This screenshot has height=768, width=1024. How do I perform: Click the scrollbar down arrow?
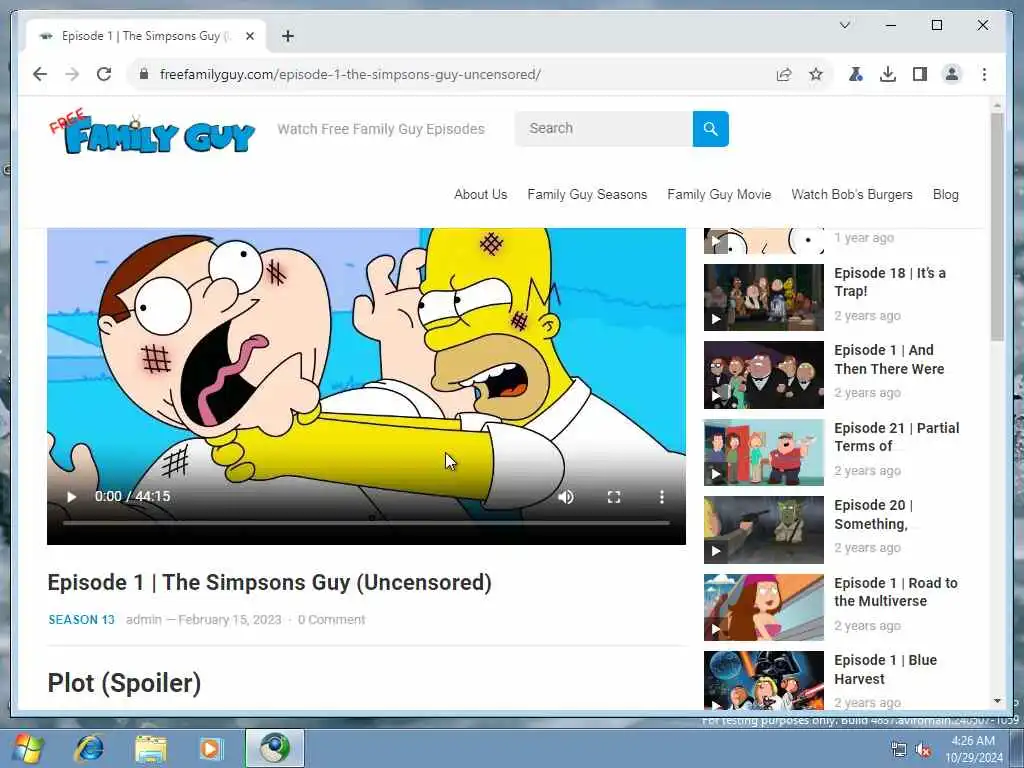(997, 701)
